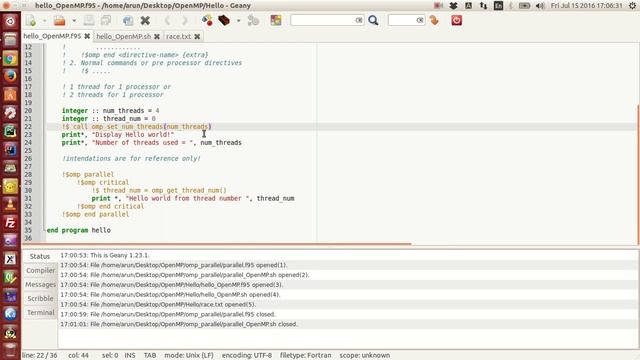Click 'line: 22 / 36' in status bar
This screenshot has width=640, height=360.
tap(40, 355)
